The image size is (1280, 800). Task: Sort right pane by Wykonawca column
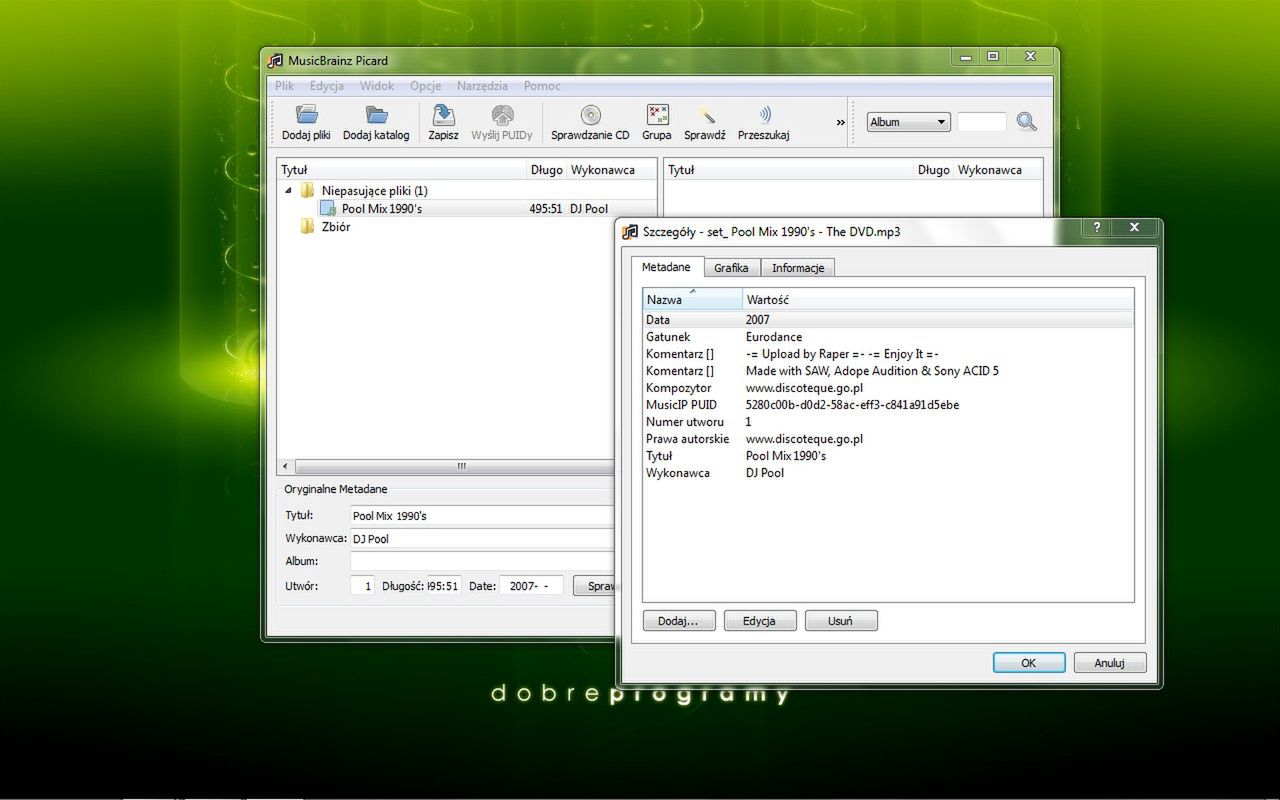998,170
